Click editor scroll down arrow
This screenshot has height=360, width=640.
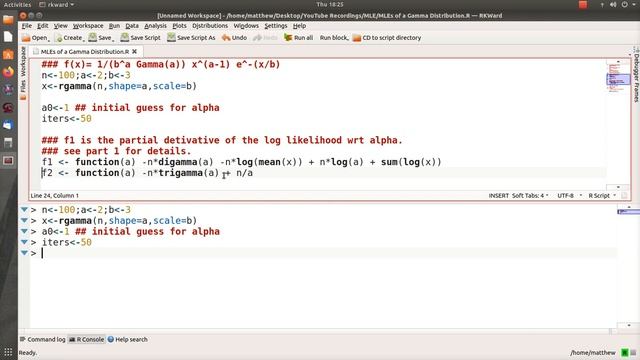pyautogui.click(x=618, y=187)
